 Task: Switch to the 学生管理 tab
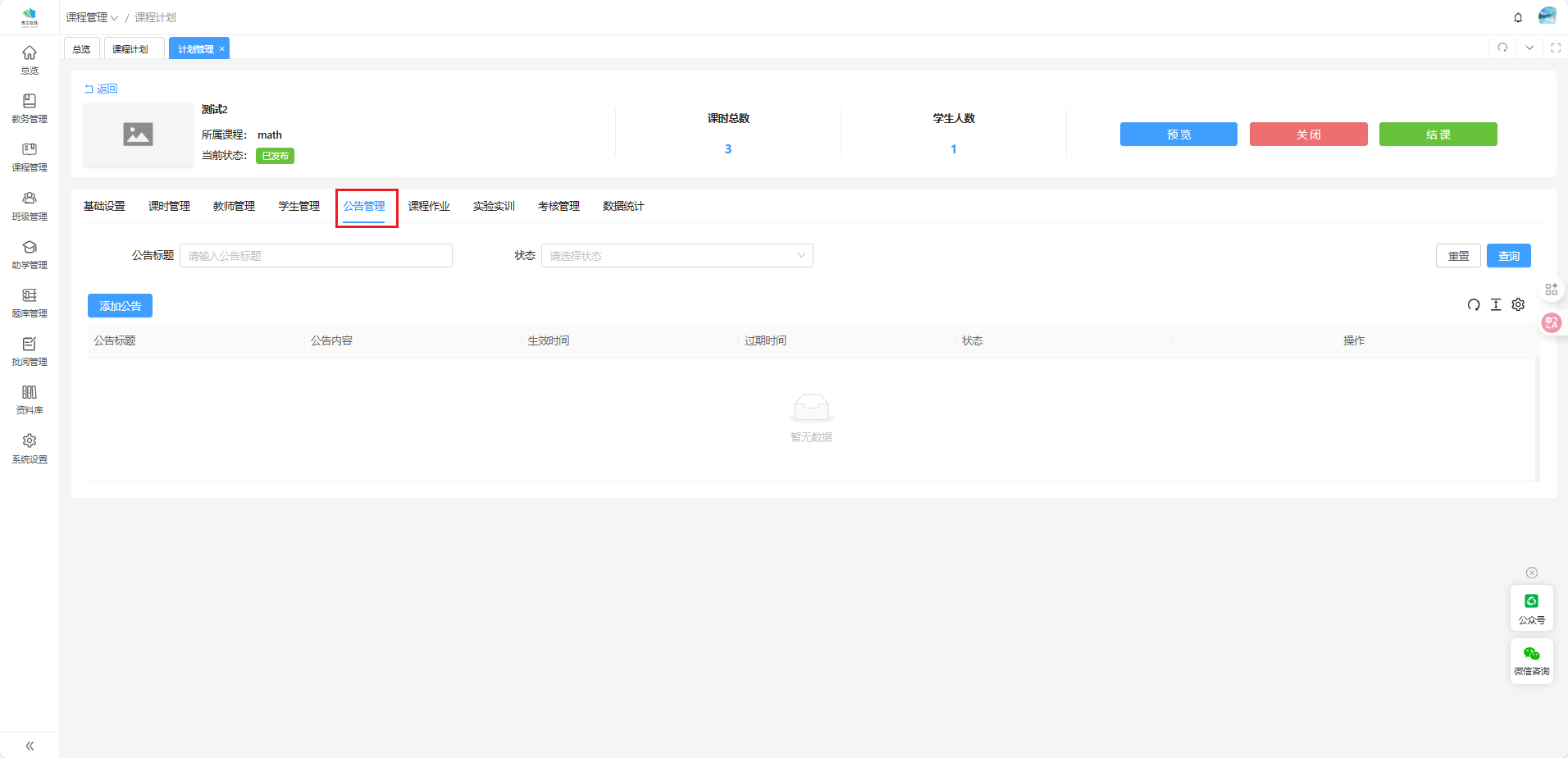(299, 206)
